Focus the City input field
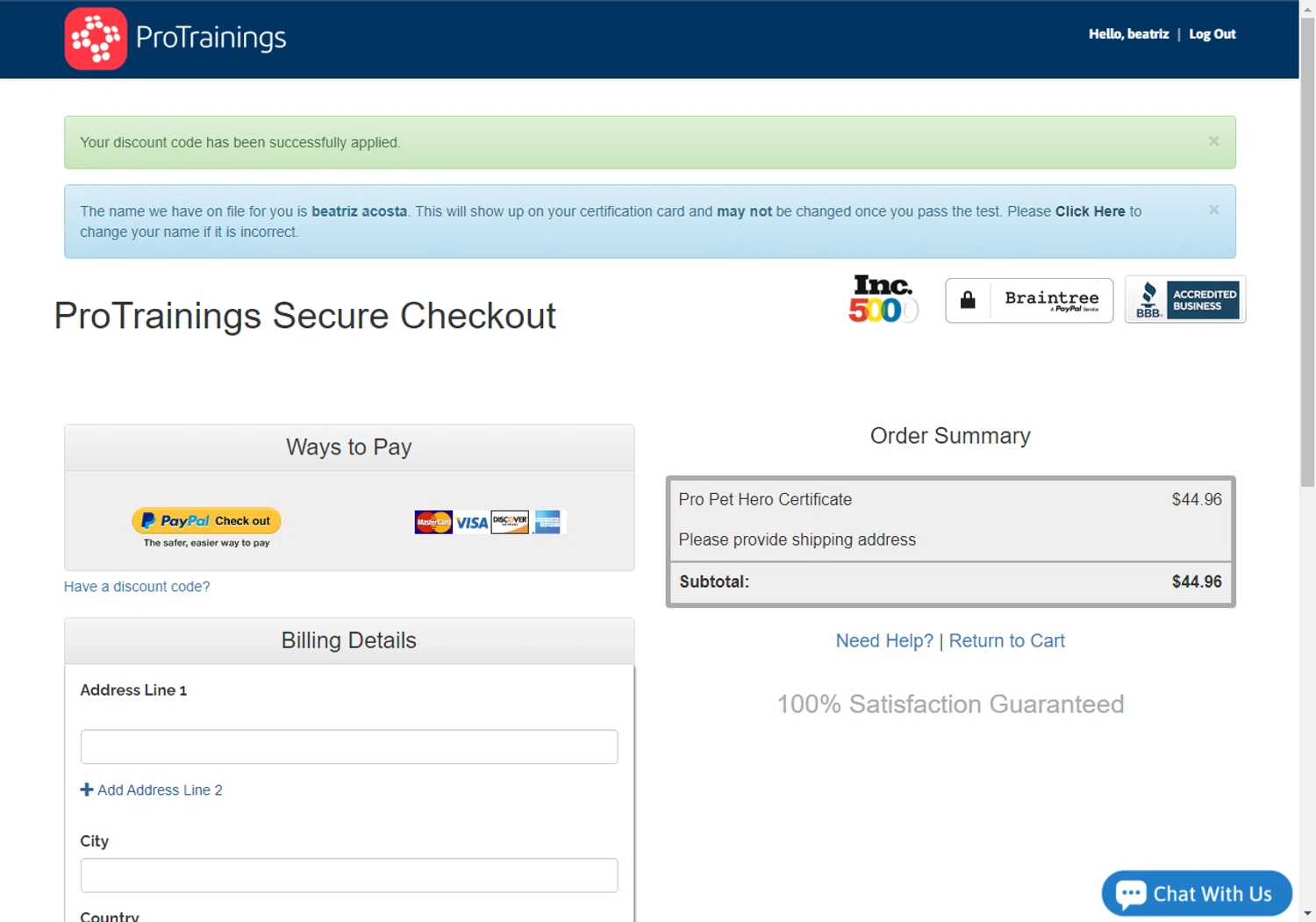Image resolution: width=1316 pixels, height=922 pixels. 349,876
